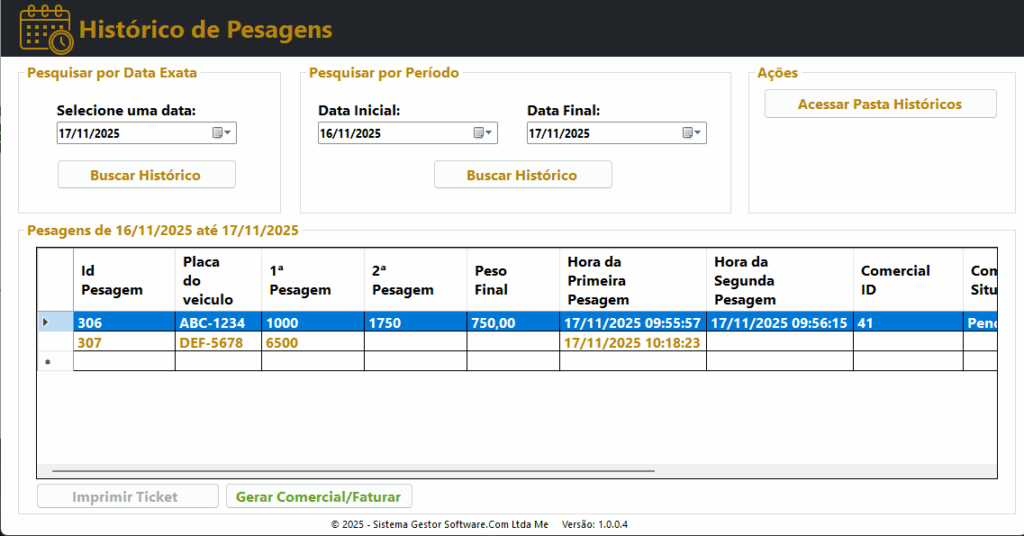Expand the Data Inicial date picker

point(481,133)
